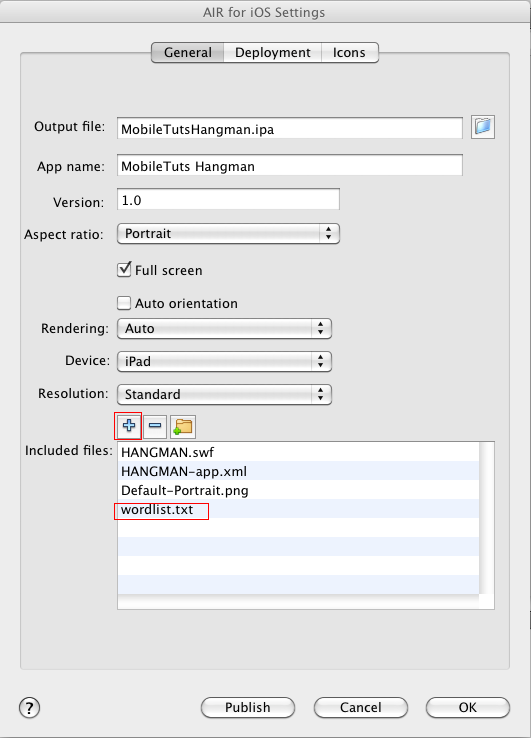Select HANGMAN-app.xml in the included files list

[298, 471]
